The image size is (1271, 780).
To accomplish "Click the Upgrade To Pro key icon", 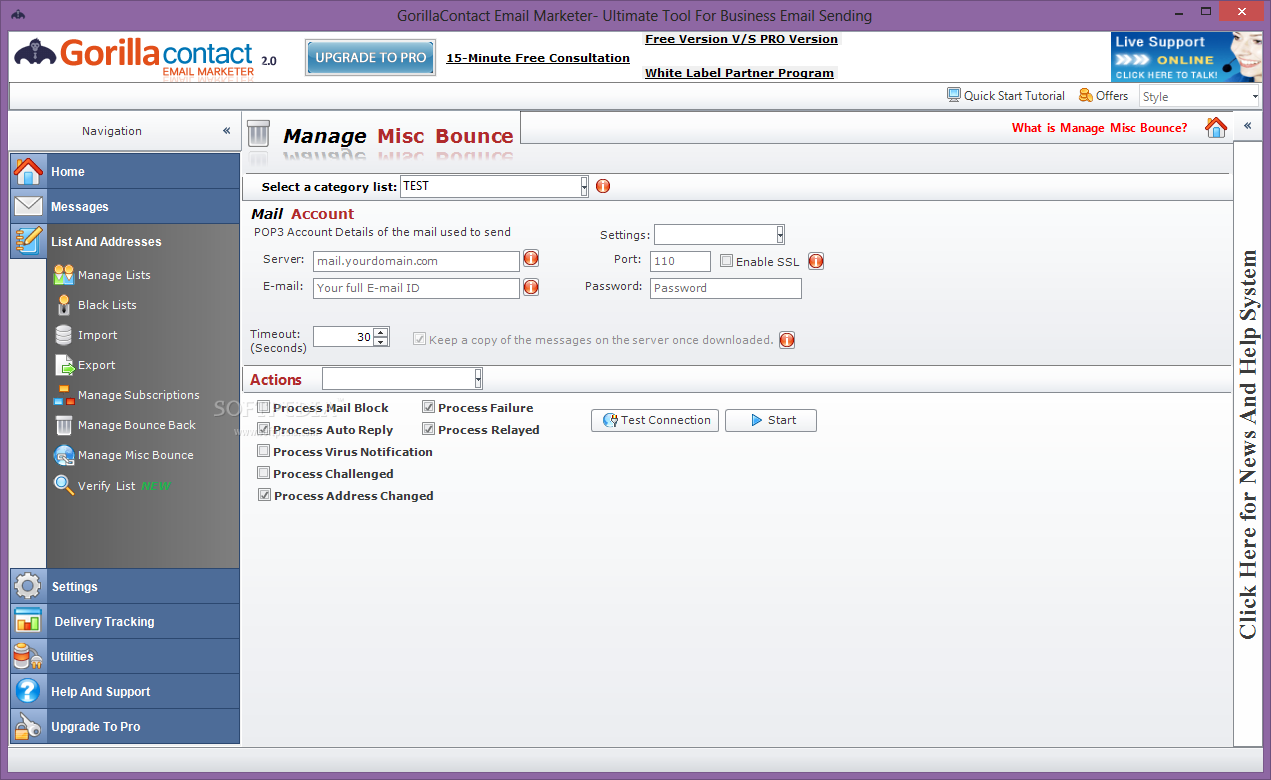I will click(28, 726).
